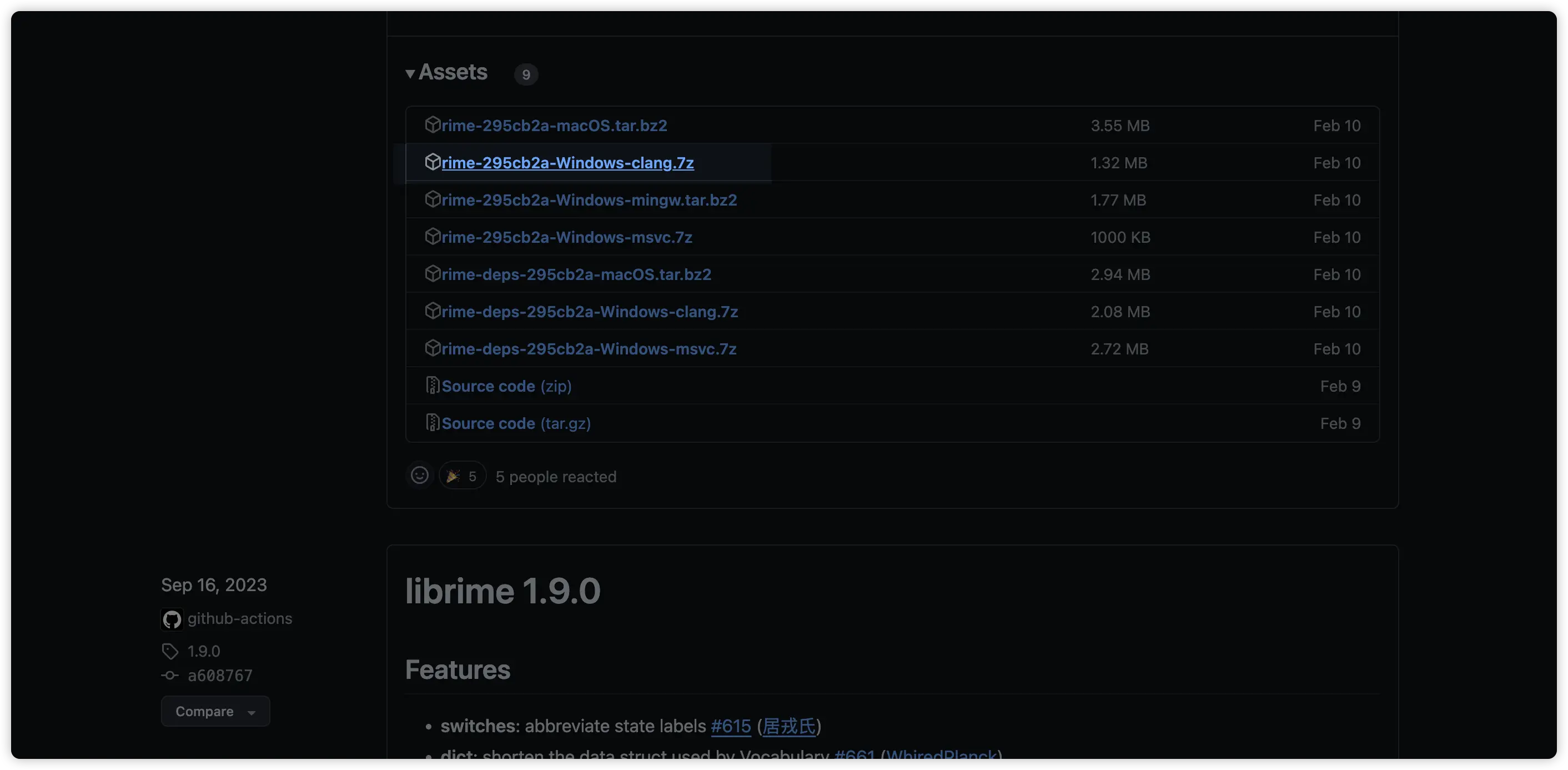Click the package icon beside rime-deps-295cb2a-Windows-msvc.7z

click(432, 348)
